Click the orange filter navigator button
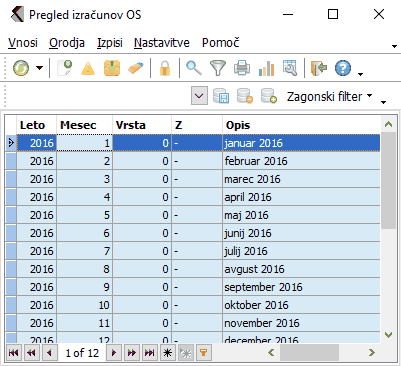The width and height of the screenshot is (401, 366). click(x=204, y=353)
